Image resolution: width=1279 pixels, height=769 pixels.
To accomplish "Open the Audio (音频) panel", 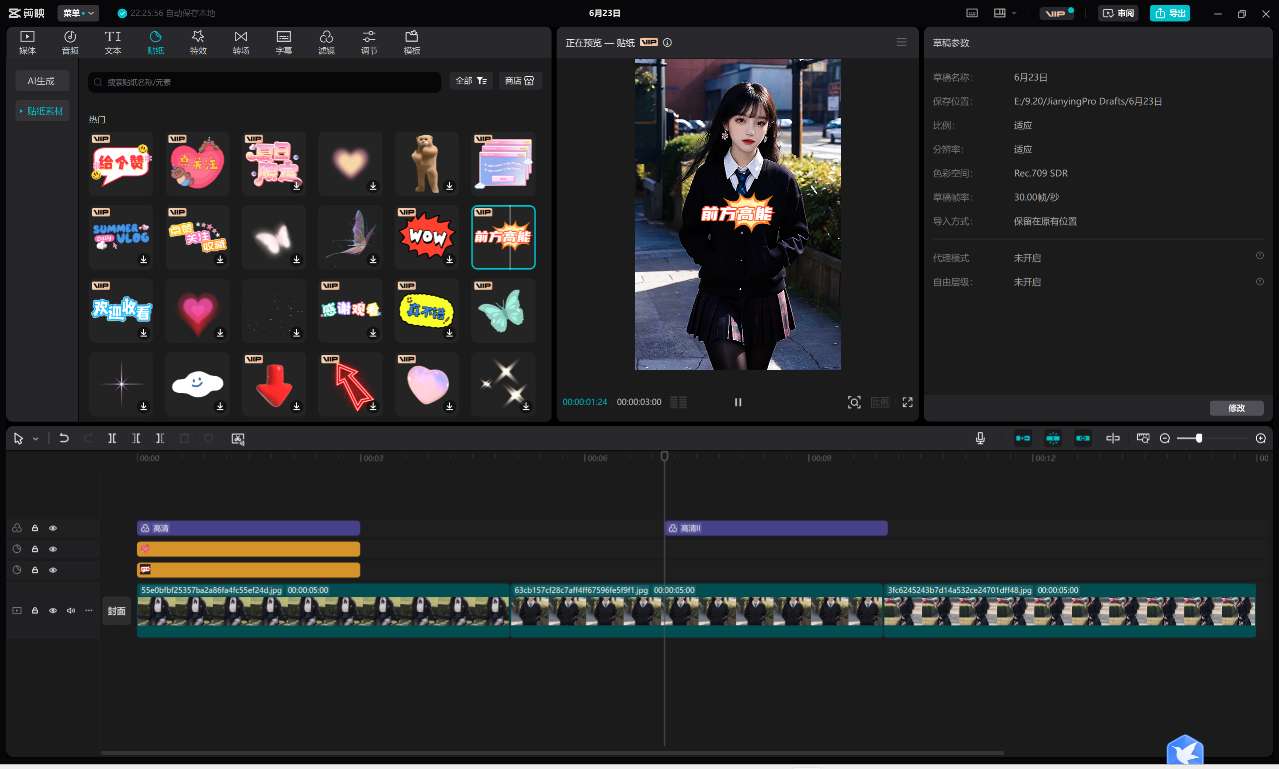I will 69,42.
